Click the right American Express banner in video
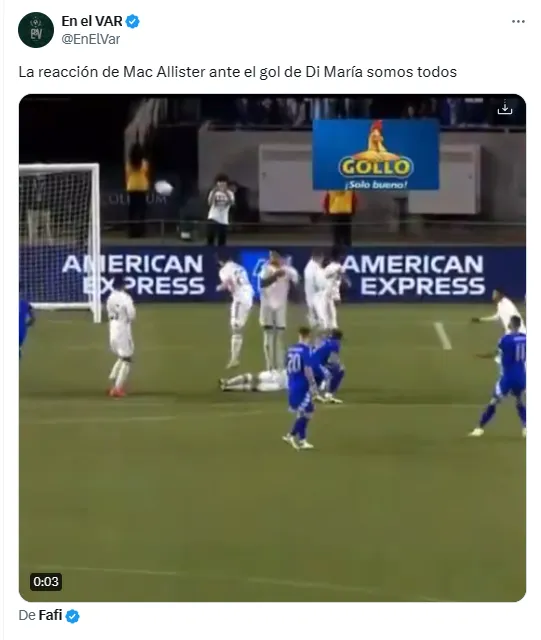This screenshot has width=541, height=640. 413,275
